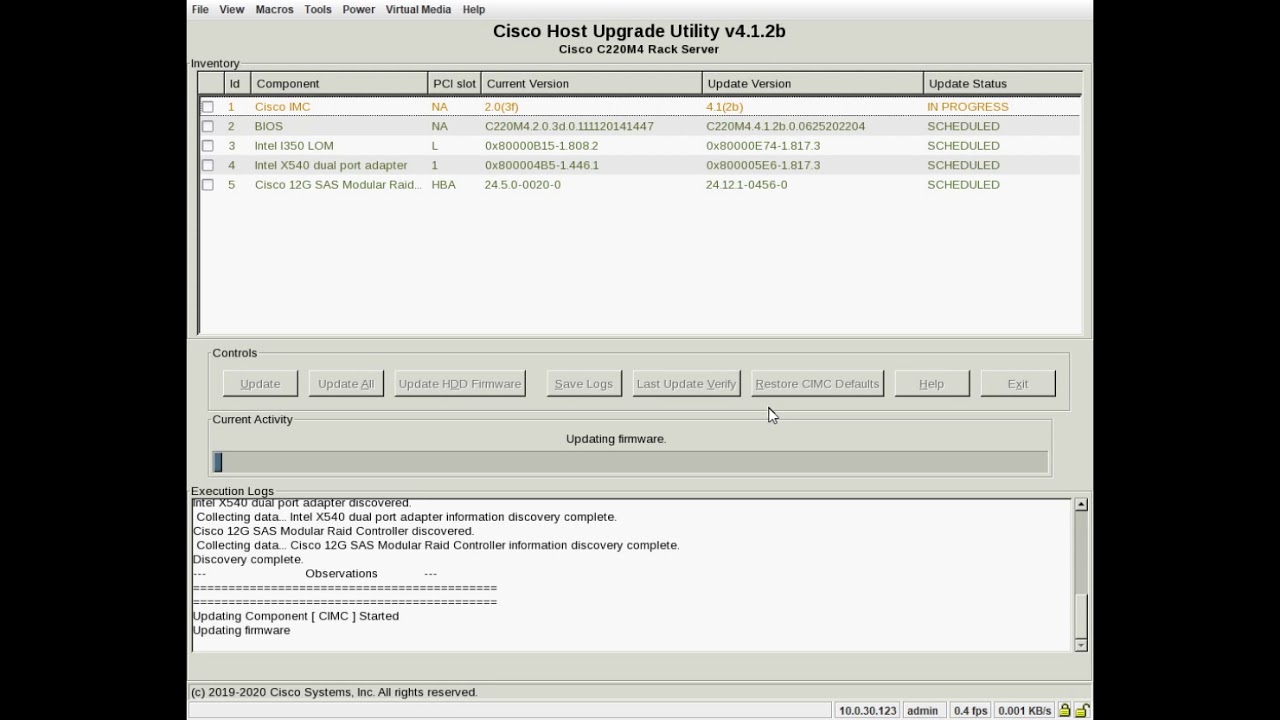Tick the checkbox for BIOS row
The image size is (1280, 720).
pos(208,126)
